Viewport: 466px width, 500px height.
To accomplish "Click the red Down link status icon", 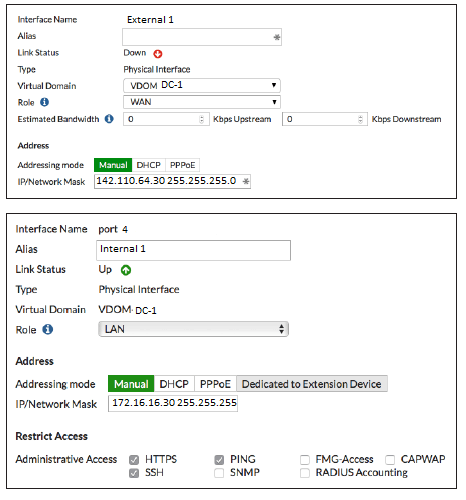I will [x=158, y=54].
